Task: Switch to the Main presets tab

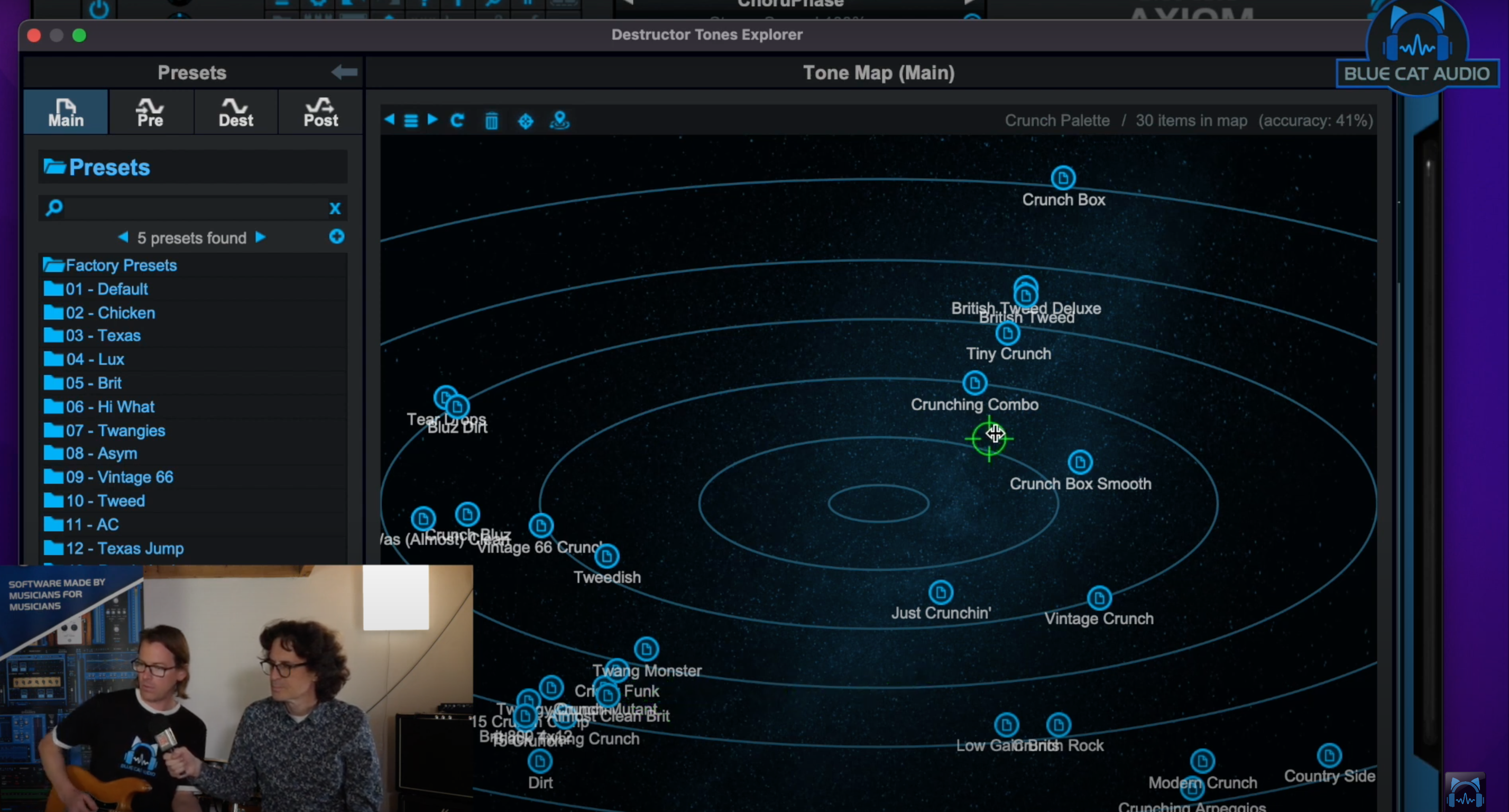Action: pos(66,113)
